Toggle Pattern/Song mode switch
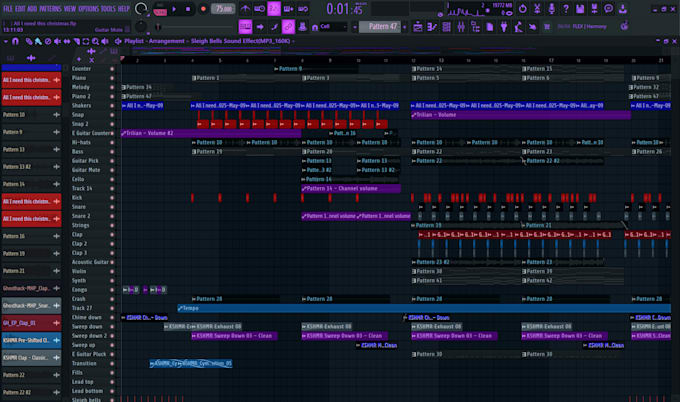 click(x=160, y=9)
